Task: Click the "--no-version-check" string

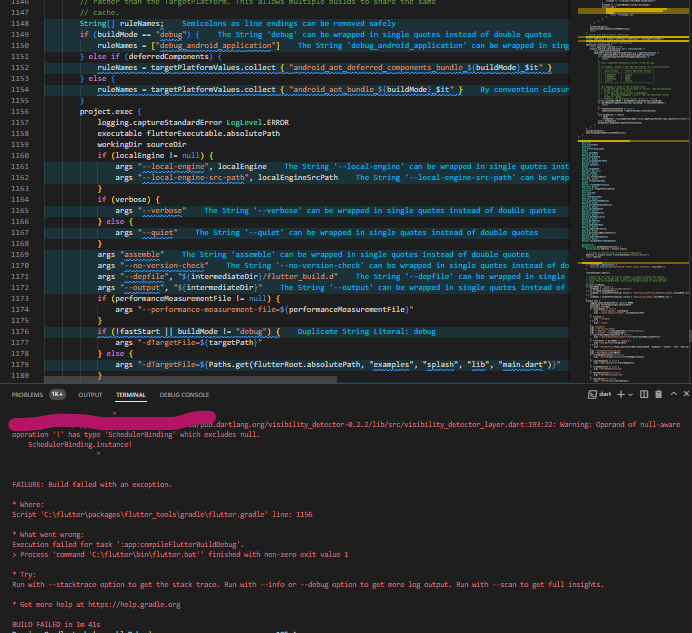Action: pos(164,266)
